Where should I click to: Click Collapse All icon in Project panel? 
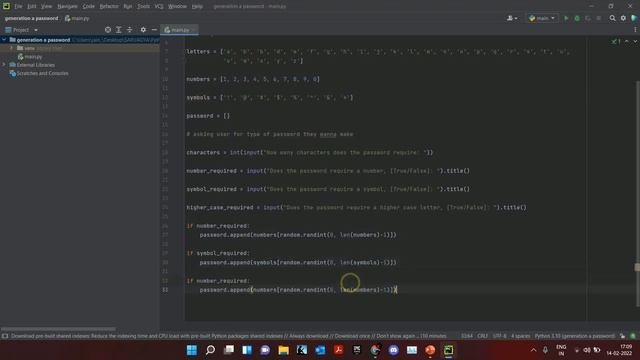click(129, 30)
